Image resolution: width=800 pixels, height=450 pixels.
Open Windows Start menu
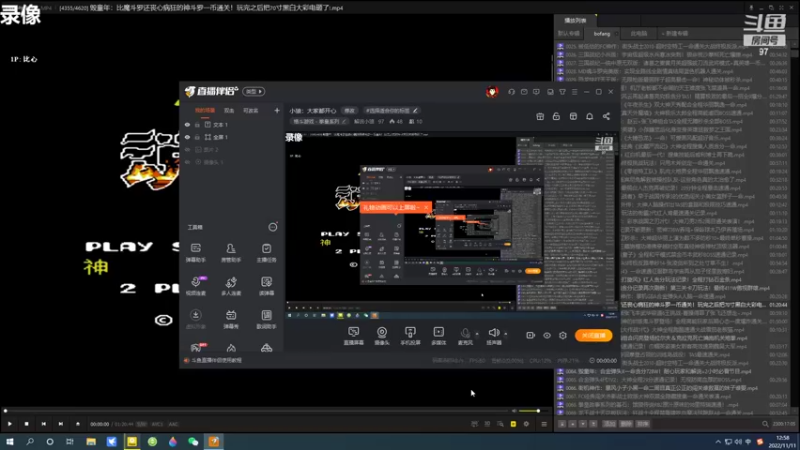(x=10, y=442)
